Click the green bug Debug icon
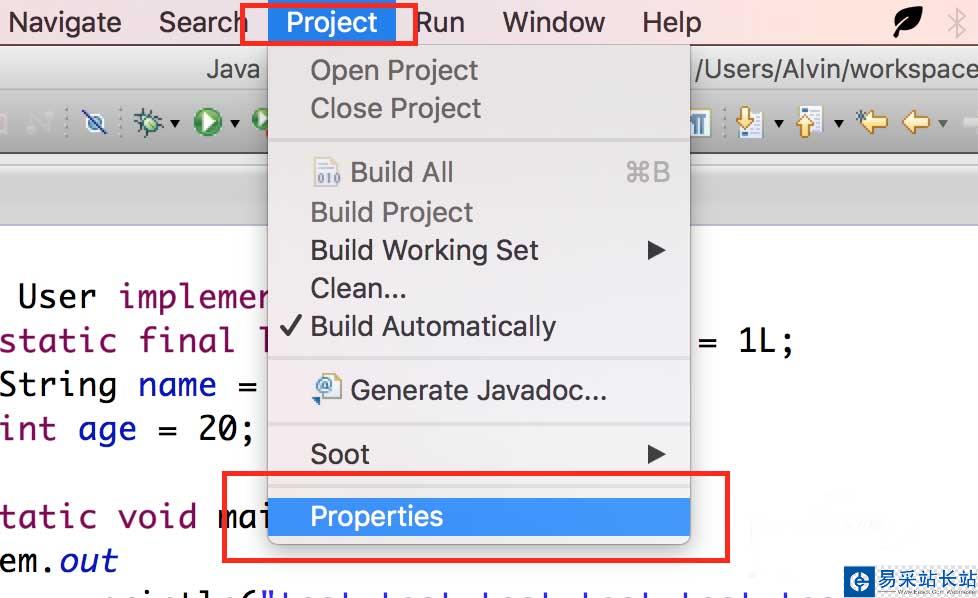This screenshot has width=978, height=598. pos(149,123)
